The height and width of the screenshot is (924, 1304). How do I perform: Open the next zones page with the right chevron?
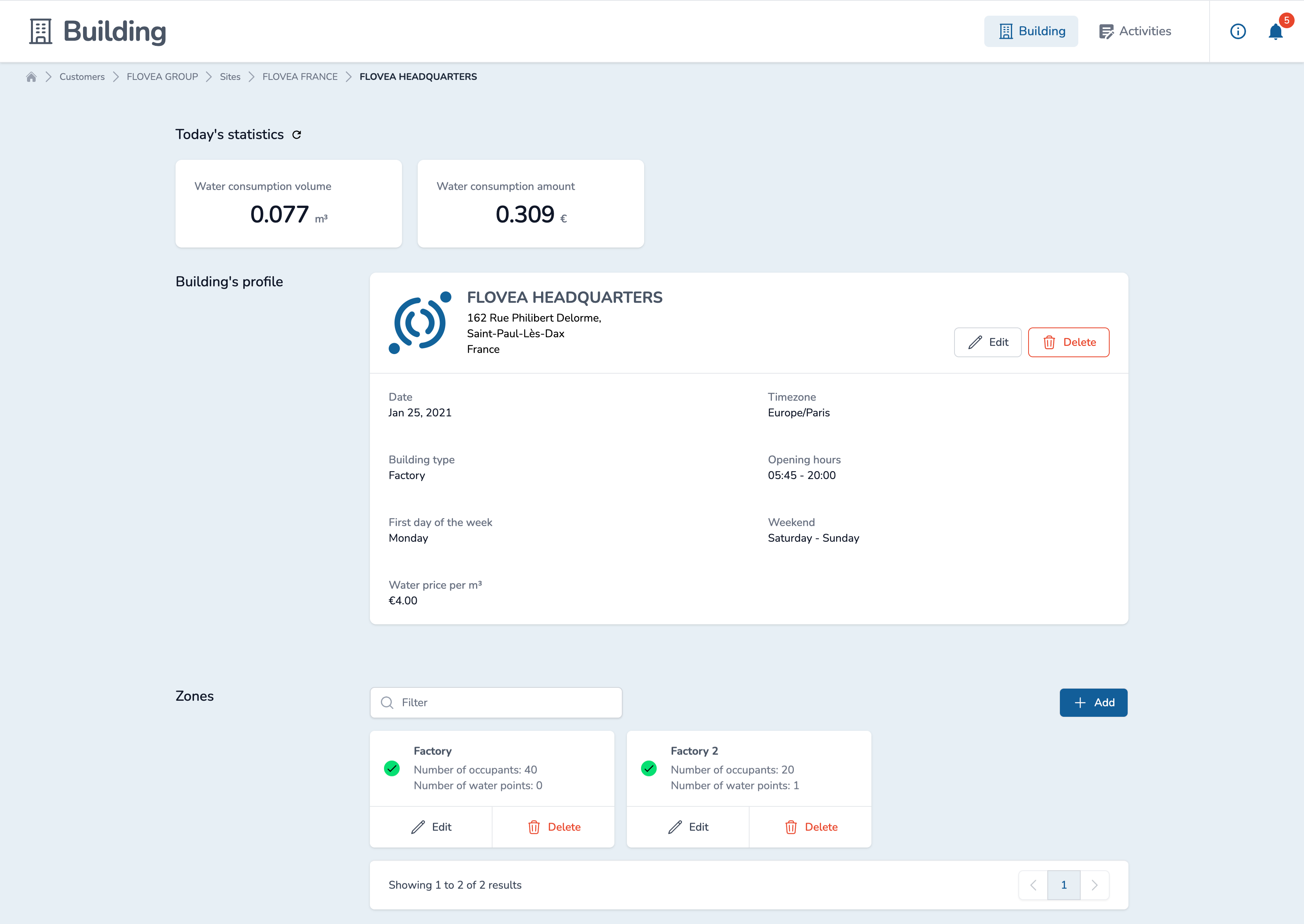click(1094, 885)
